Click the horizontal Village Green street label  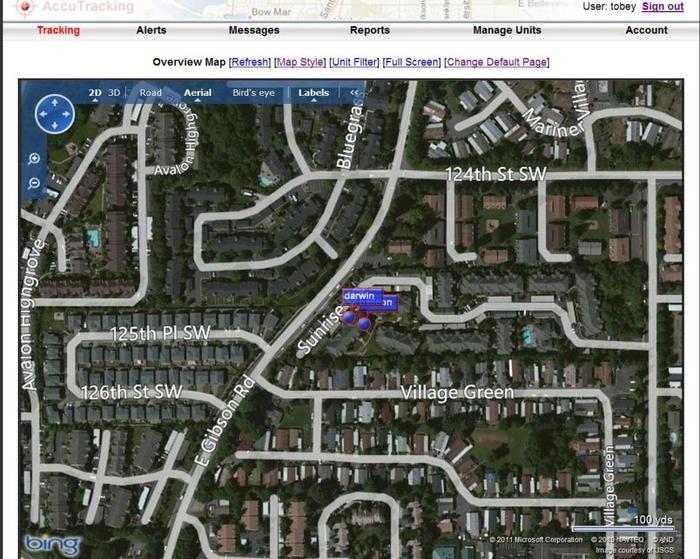click(457, 392)
